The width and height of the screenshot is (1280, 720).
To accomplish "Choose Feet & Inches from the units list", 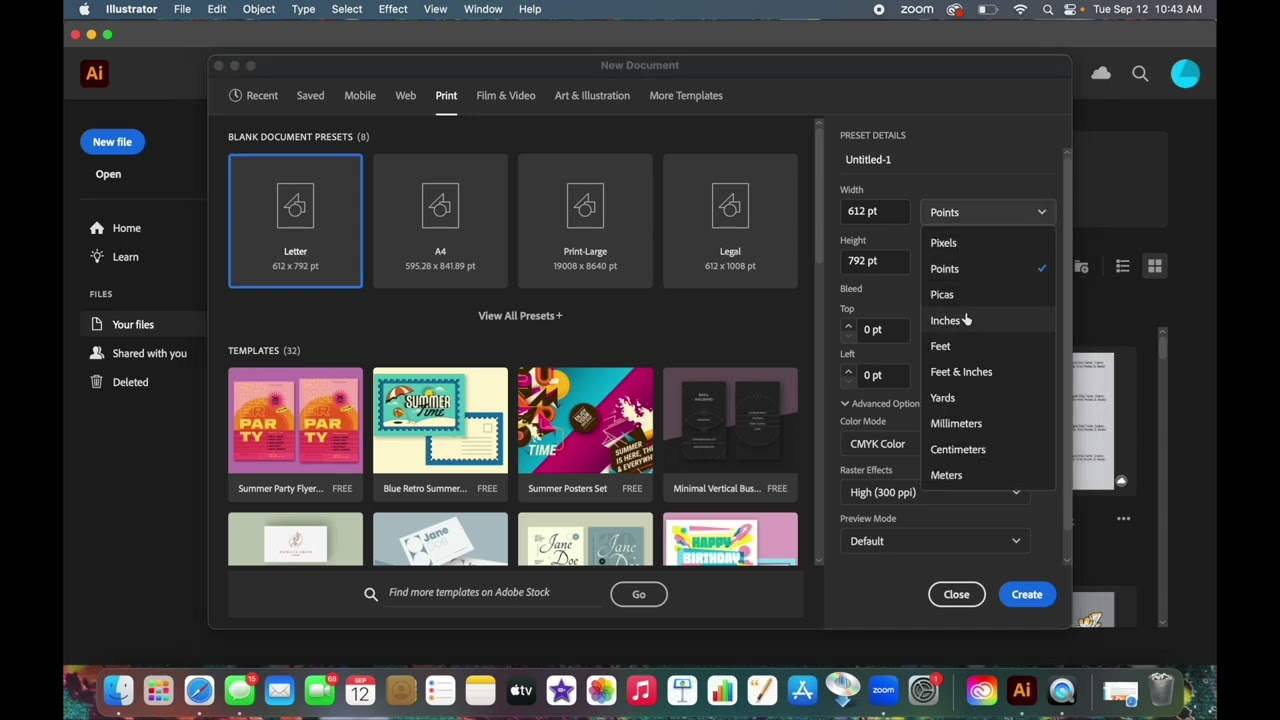I will [988, 372].
